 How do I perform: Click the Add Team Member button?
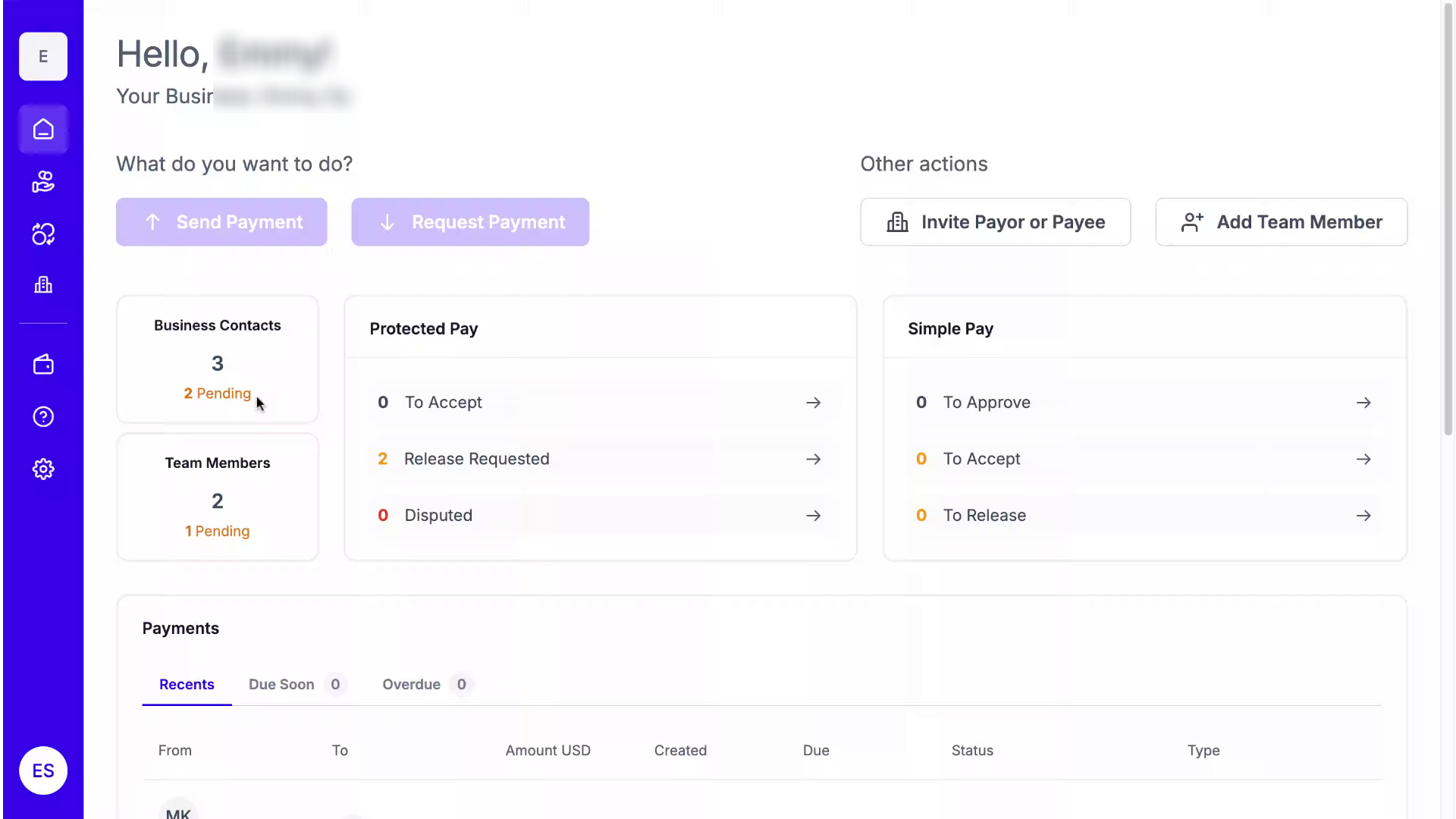pyautogui.click(x=1281, y=222)
